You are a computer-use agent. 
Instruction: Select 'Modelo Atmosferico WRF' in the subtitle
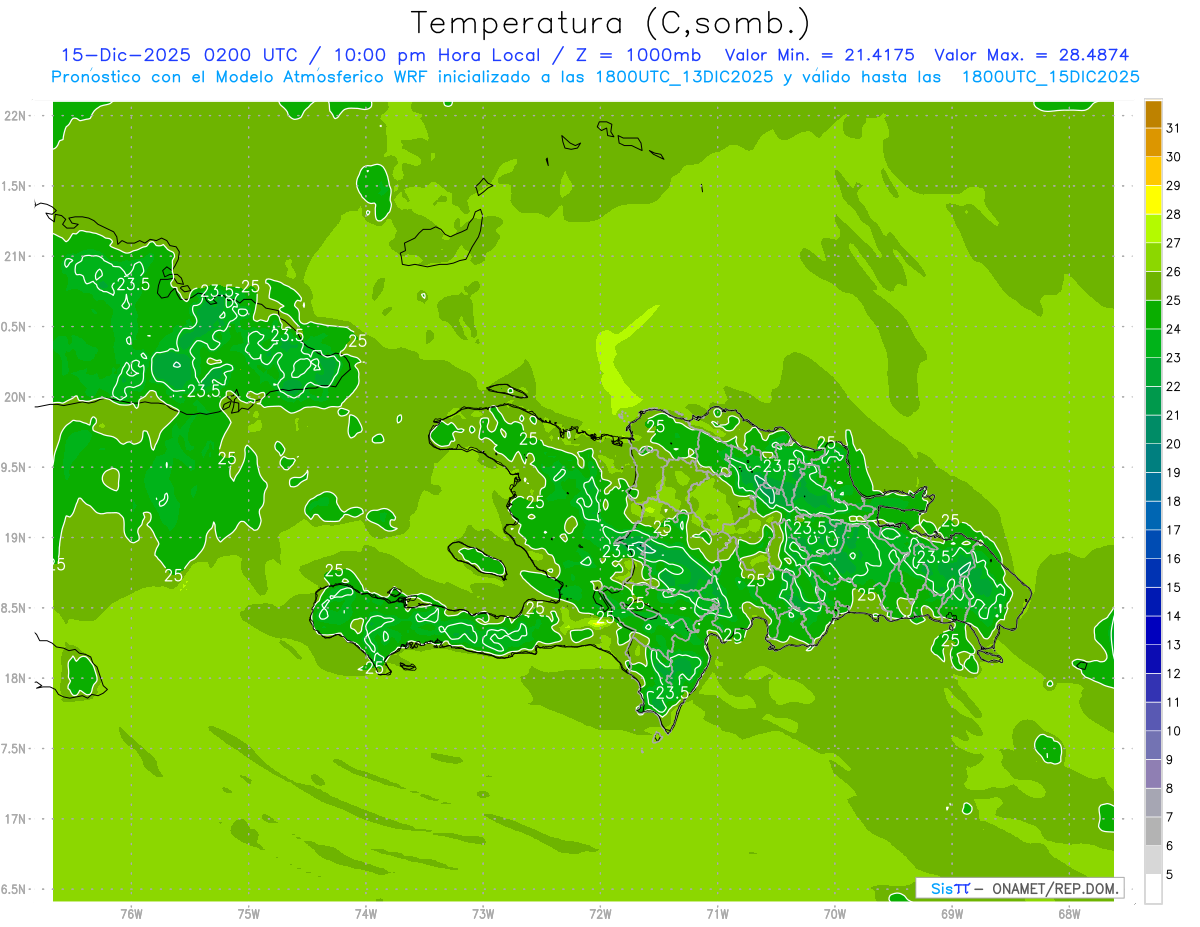click(324, 77)
